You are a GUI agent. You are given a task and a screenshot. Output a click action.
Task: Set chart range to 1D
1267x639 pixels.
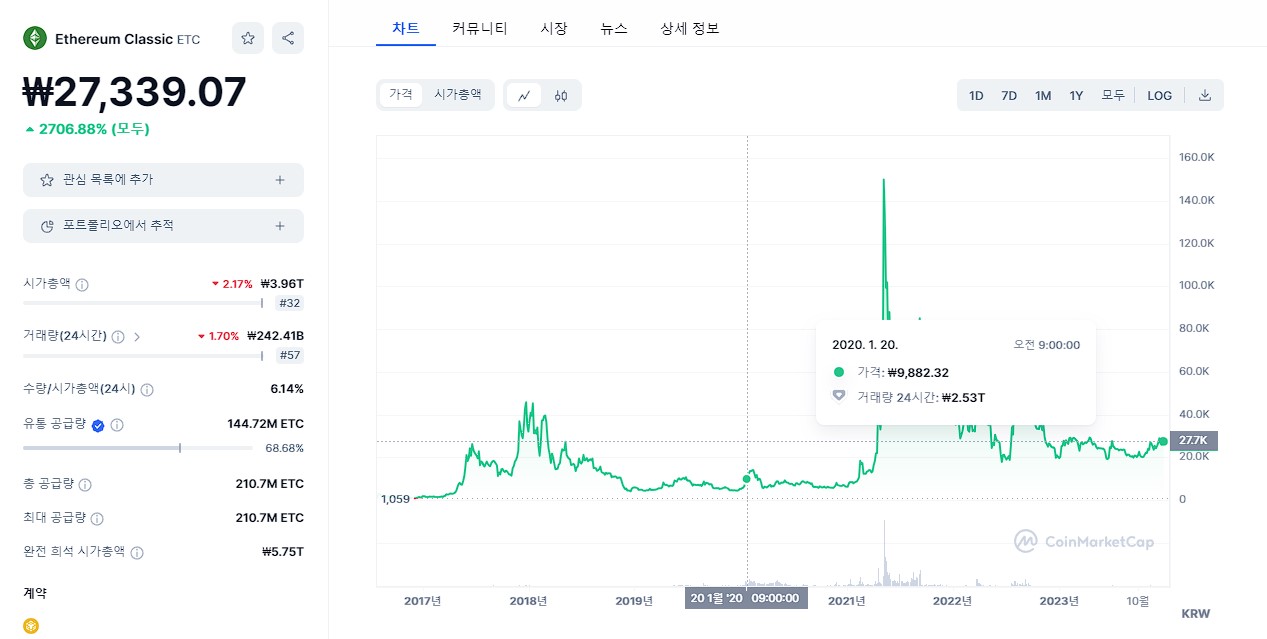click(976, 95)
